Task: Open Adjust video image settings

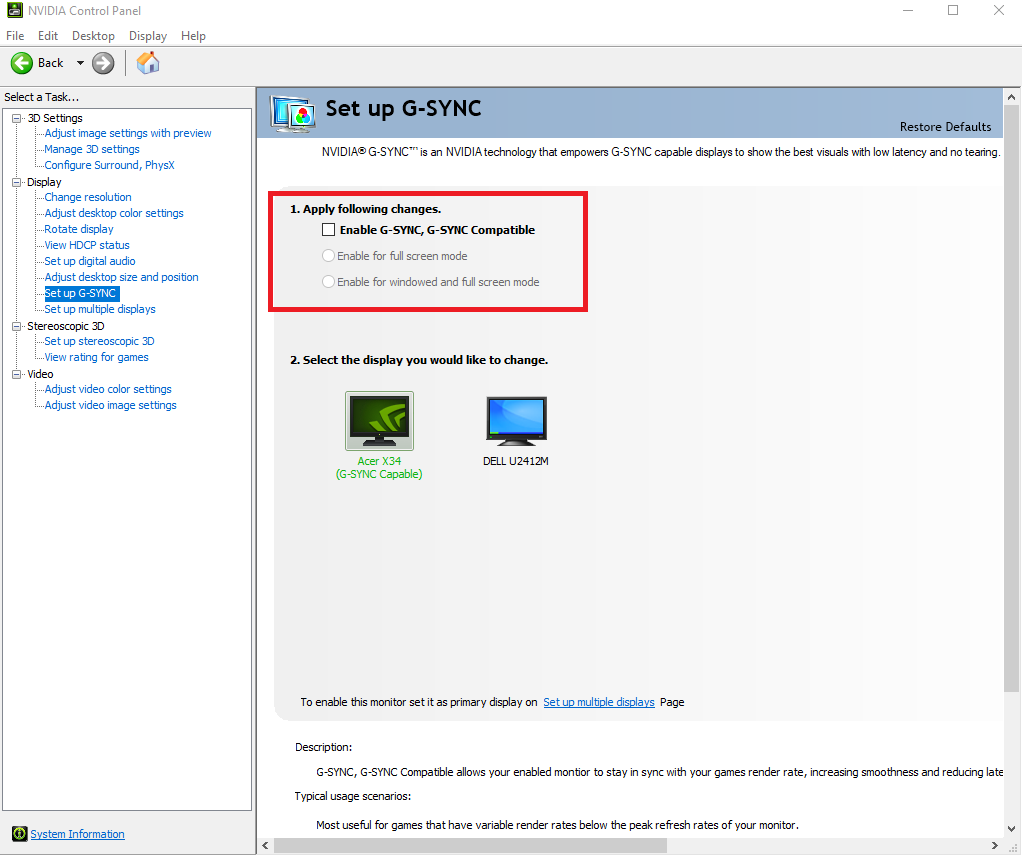Action: click(110, 405)
